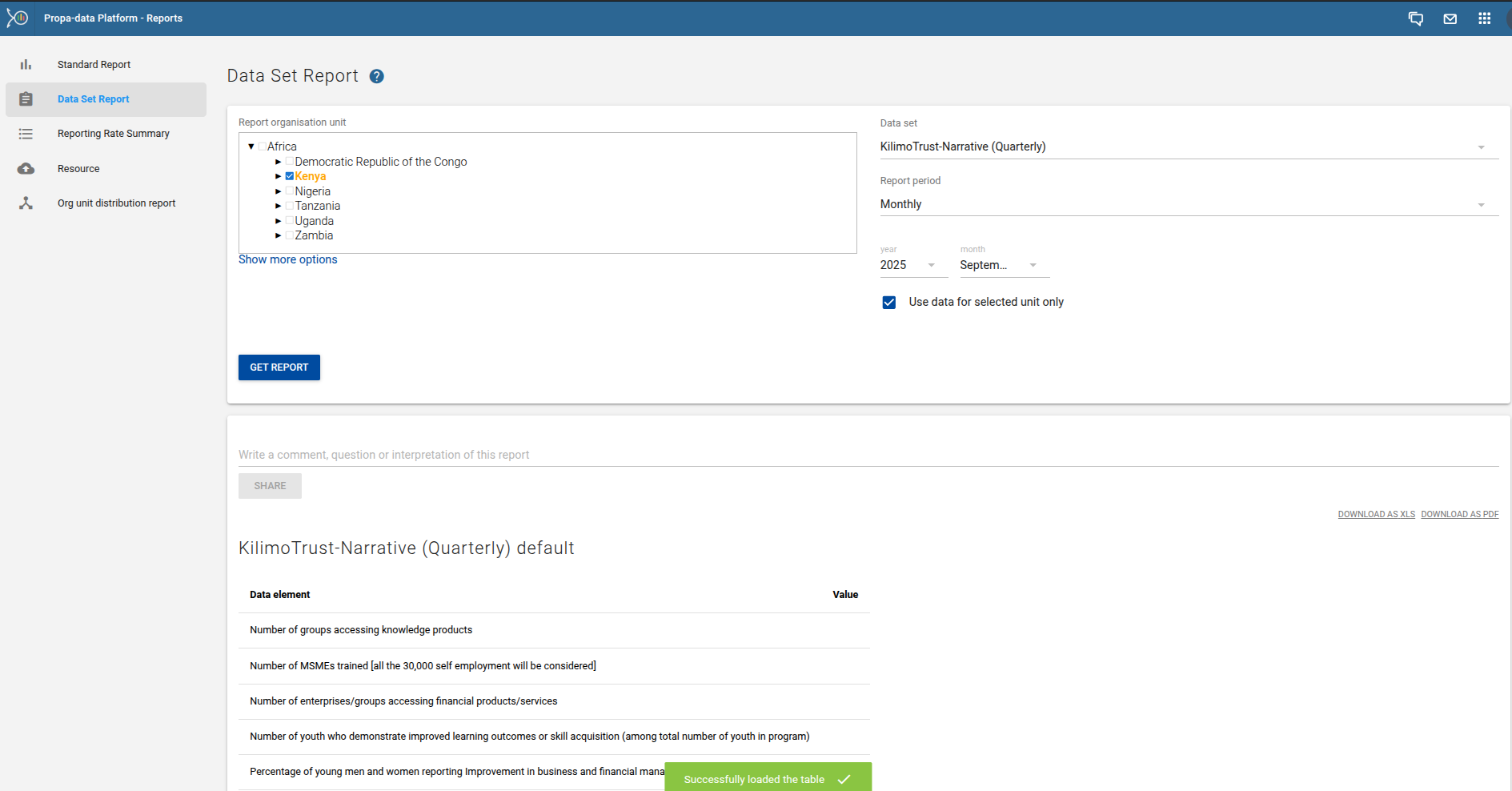This screenshot has height=791, width=1512.
Task: Click the Resource cloud upload icon
Action: 26,169
